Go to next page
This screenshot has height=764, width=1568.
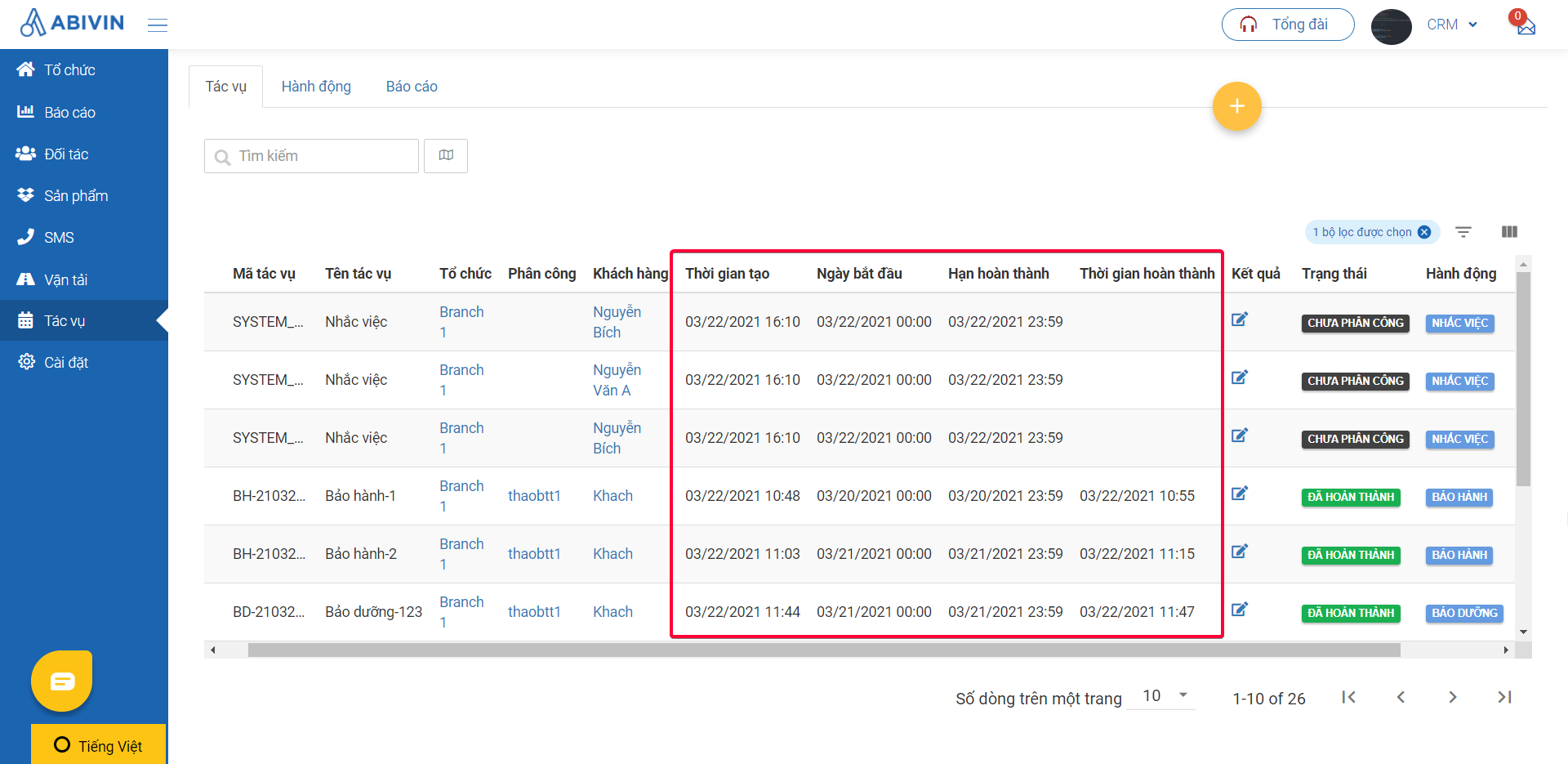point(1452,697)
